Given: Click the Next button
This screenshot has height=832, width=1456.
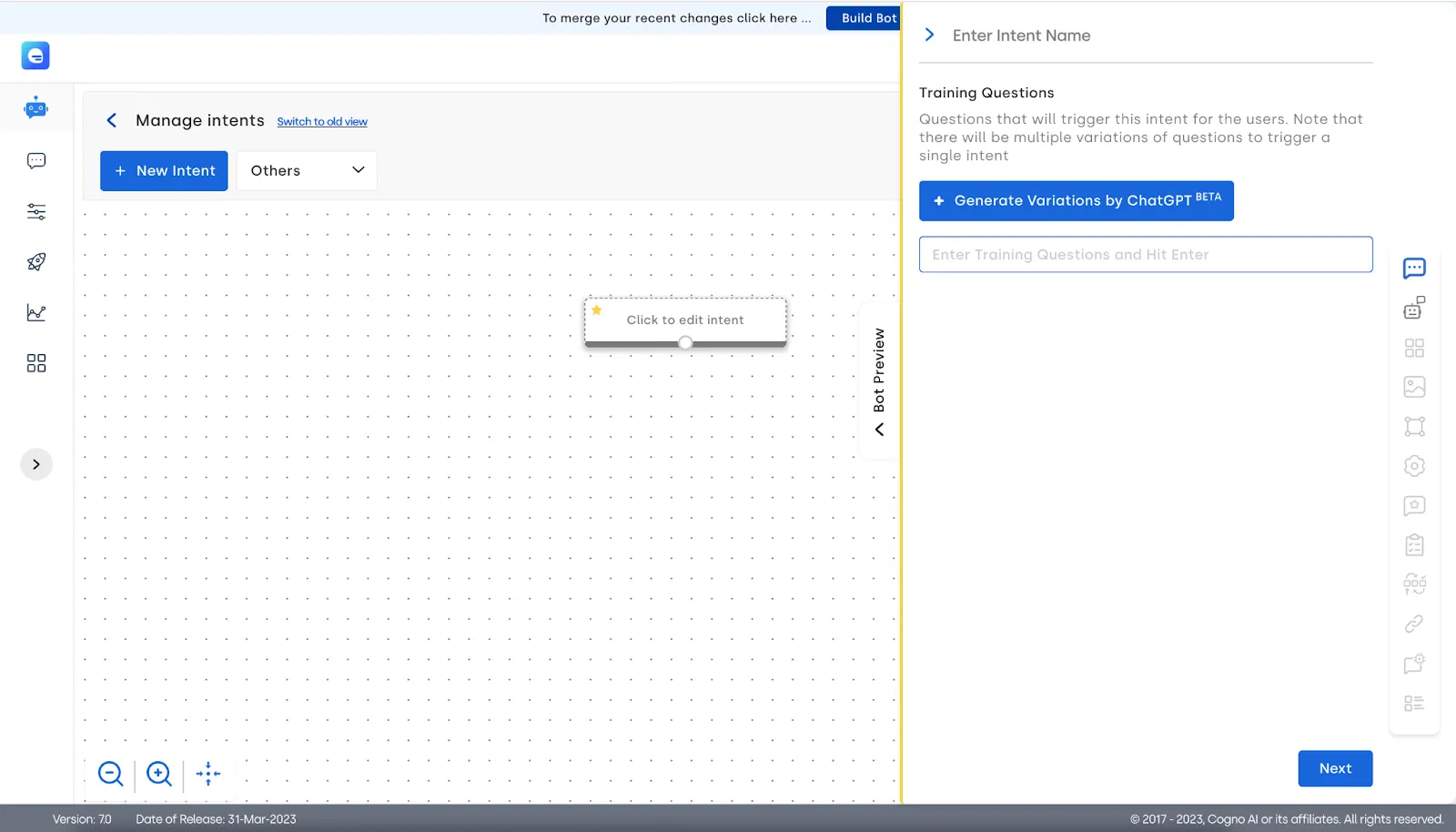Looking at the screenshot, I should point(1335,768).
